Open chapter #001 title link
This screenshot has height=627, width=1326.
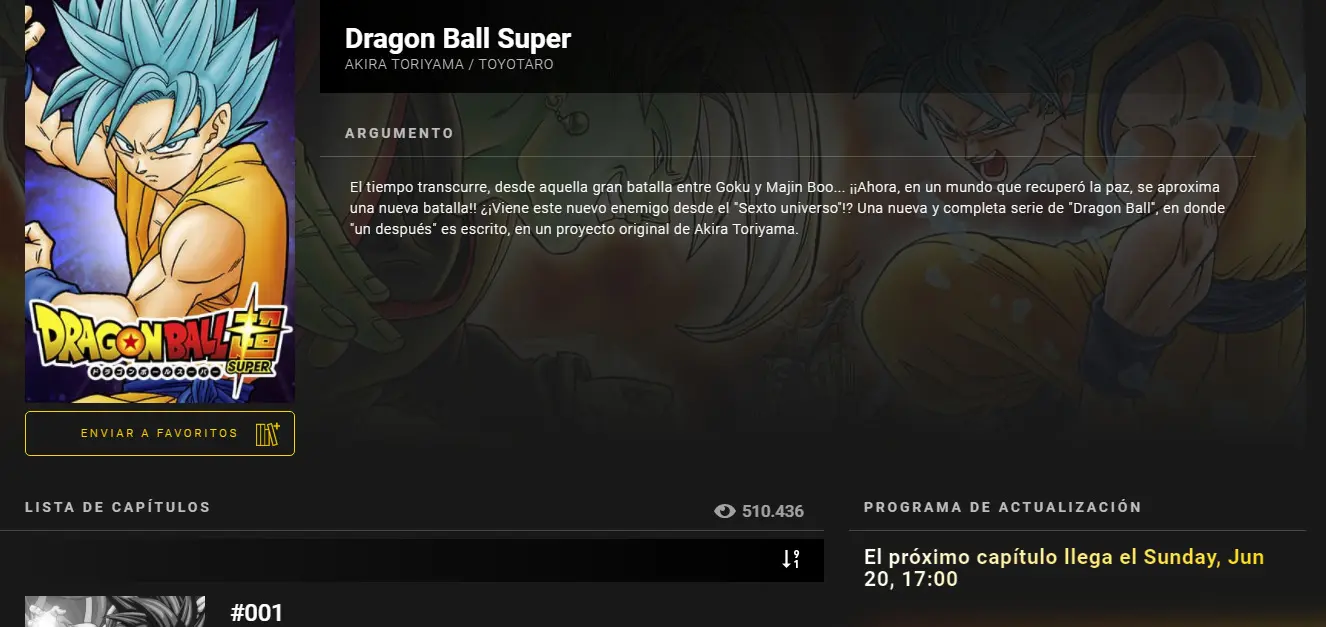coord(257,612)
